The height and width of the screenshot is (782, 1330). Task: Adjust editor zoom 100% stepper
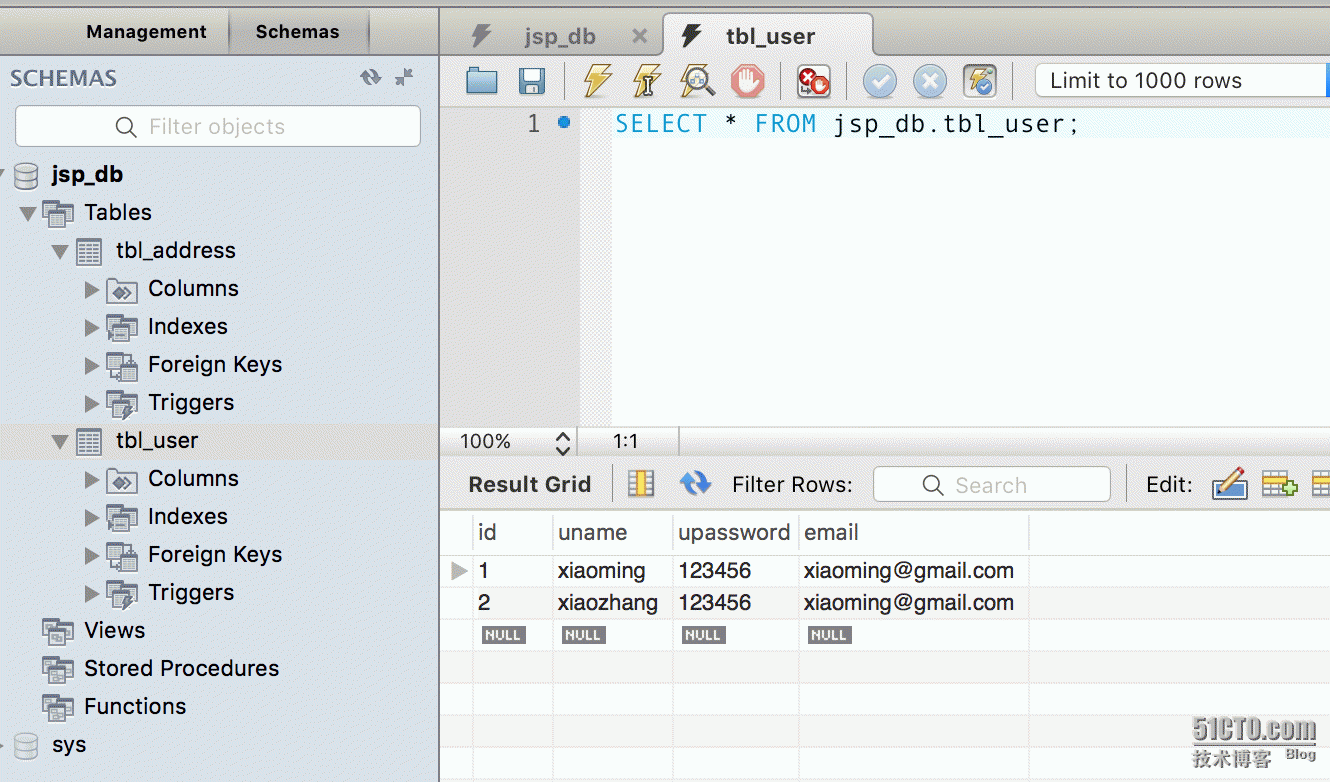563,442
